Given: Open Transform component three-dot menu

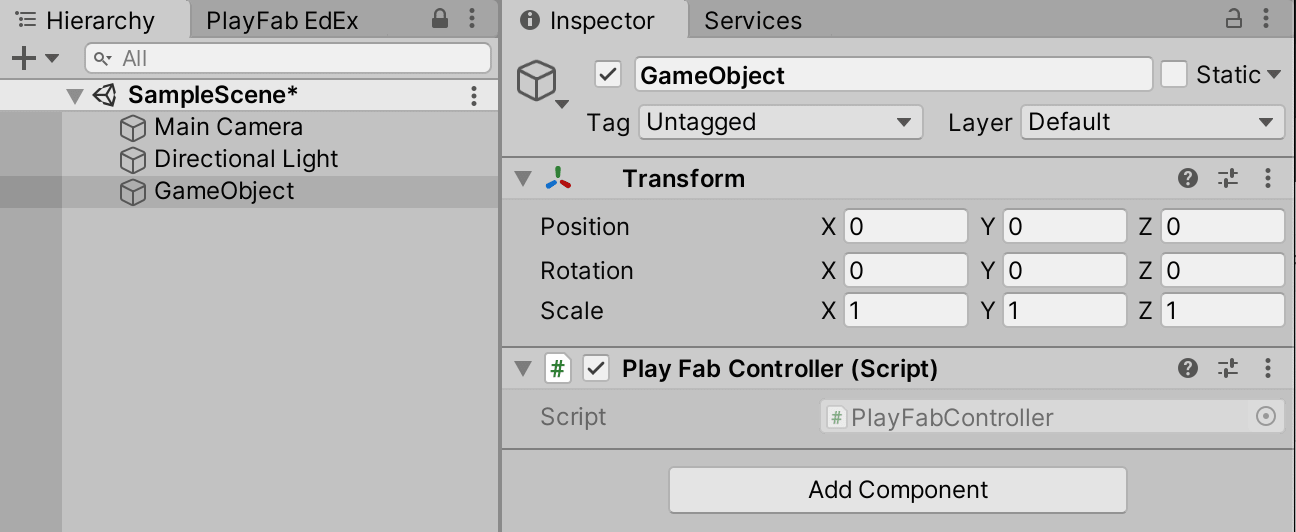Looking at the screenshot, I should [1268, 179].
